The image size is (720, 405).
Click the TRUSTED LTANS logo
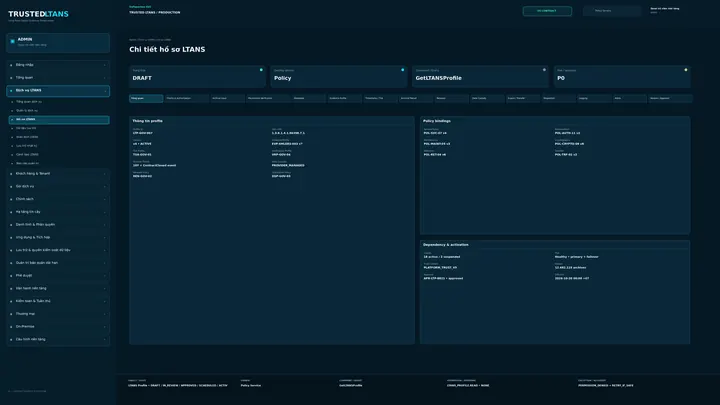[x=38, y=14]
